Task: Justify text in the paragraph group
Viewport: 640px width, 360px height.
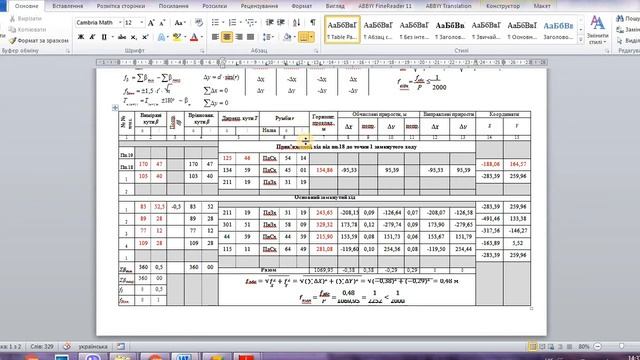Action: 250,37
